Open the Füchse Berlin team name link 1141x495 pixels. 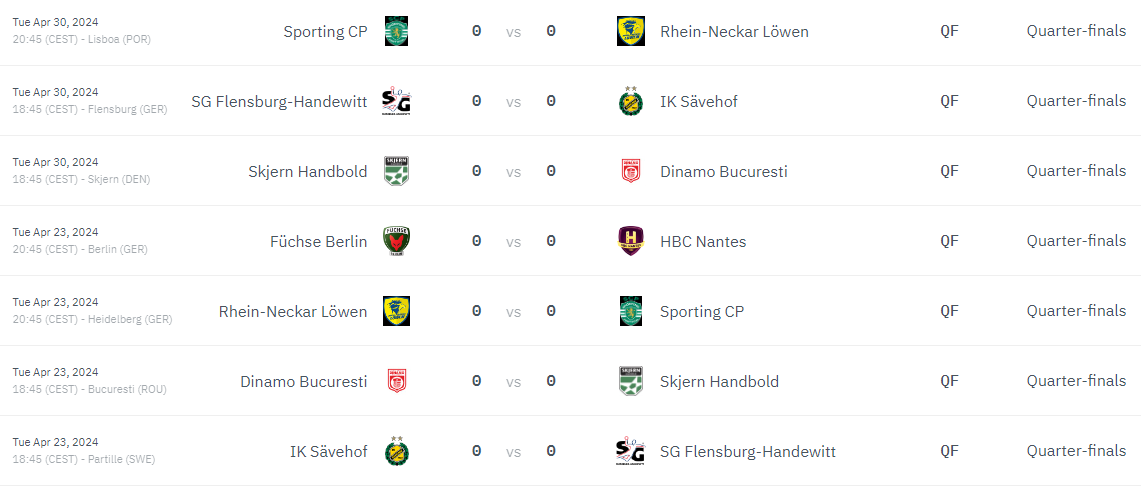pyautogui.click(x=318, y=241)
